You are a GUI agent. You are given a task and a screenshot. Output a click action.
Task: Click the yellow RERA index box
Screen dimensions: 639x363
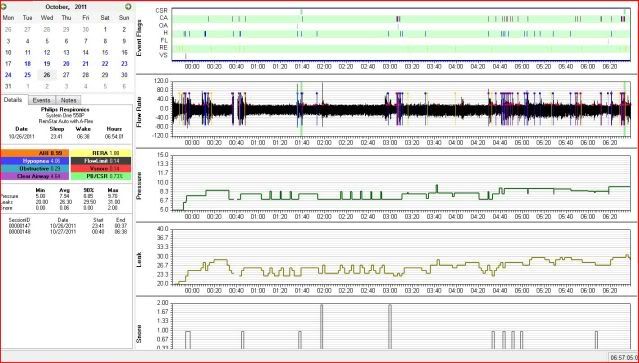pos(101,153)
